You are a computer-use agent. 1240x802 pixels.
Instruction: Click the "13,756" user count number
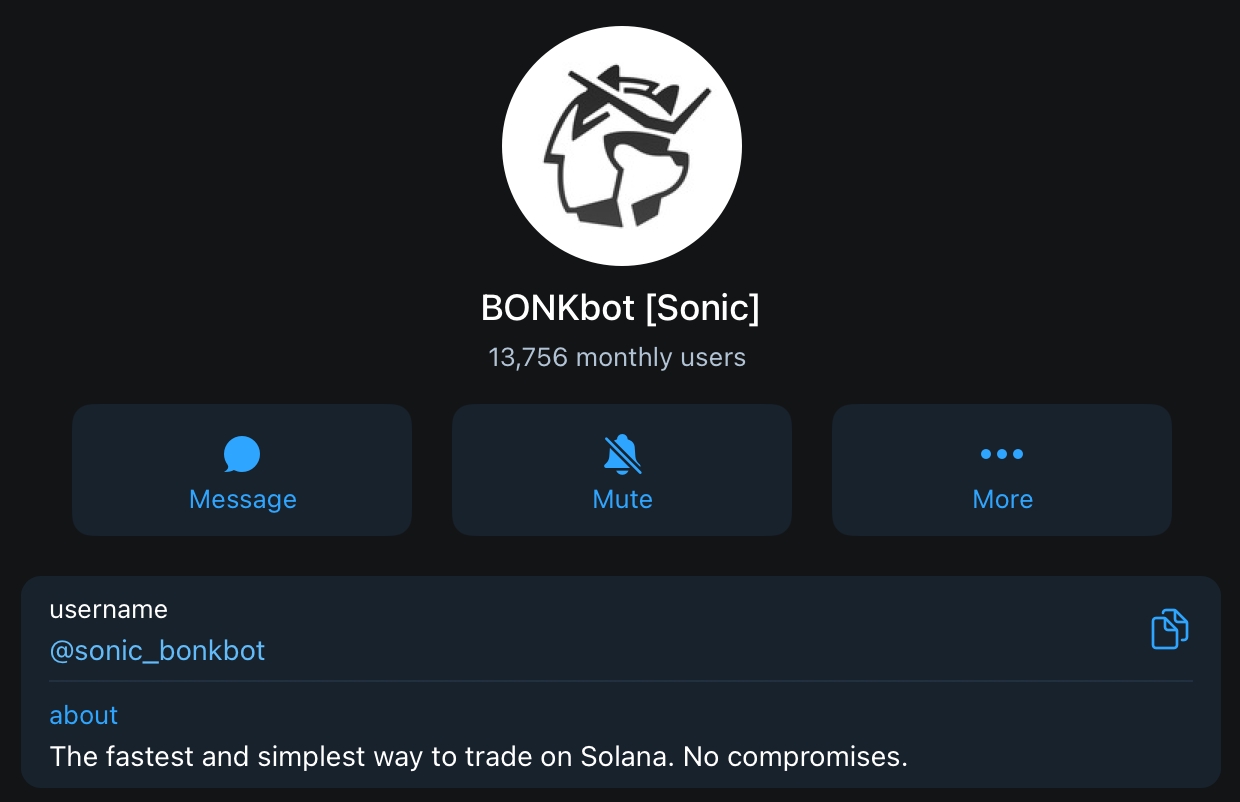[x=528, y=357]
